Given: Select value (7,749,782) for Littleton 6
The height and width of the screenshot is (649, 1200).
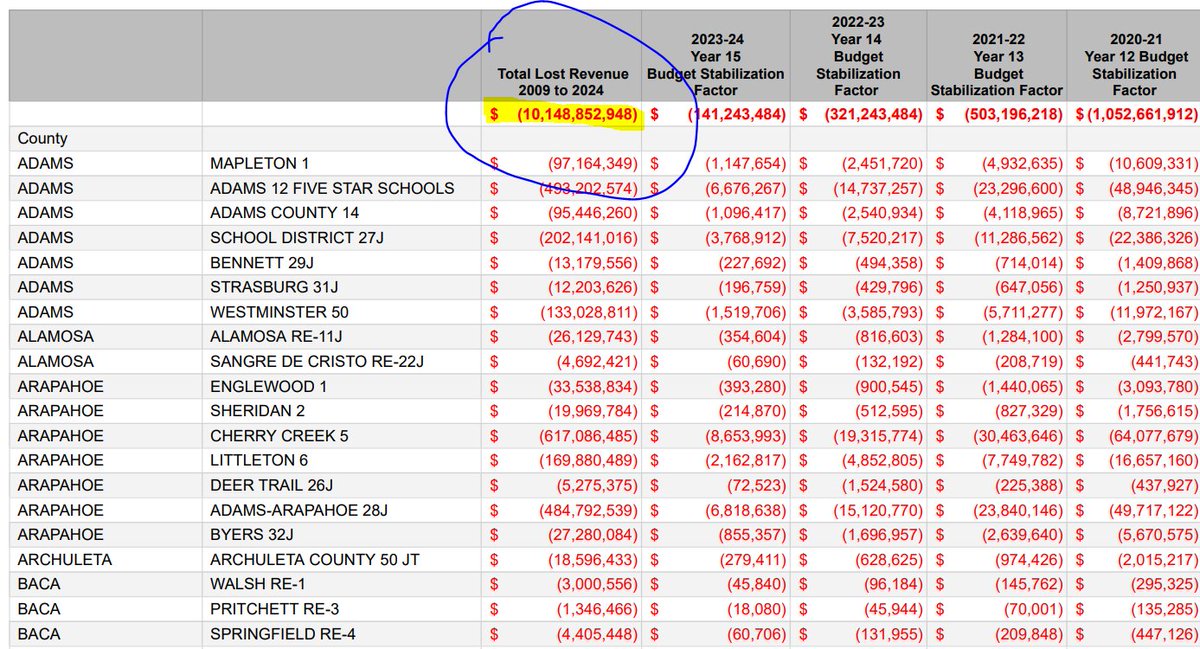Looking at the screenshot, I should click(1024, 460).
